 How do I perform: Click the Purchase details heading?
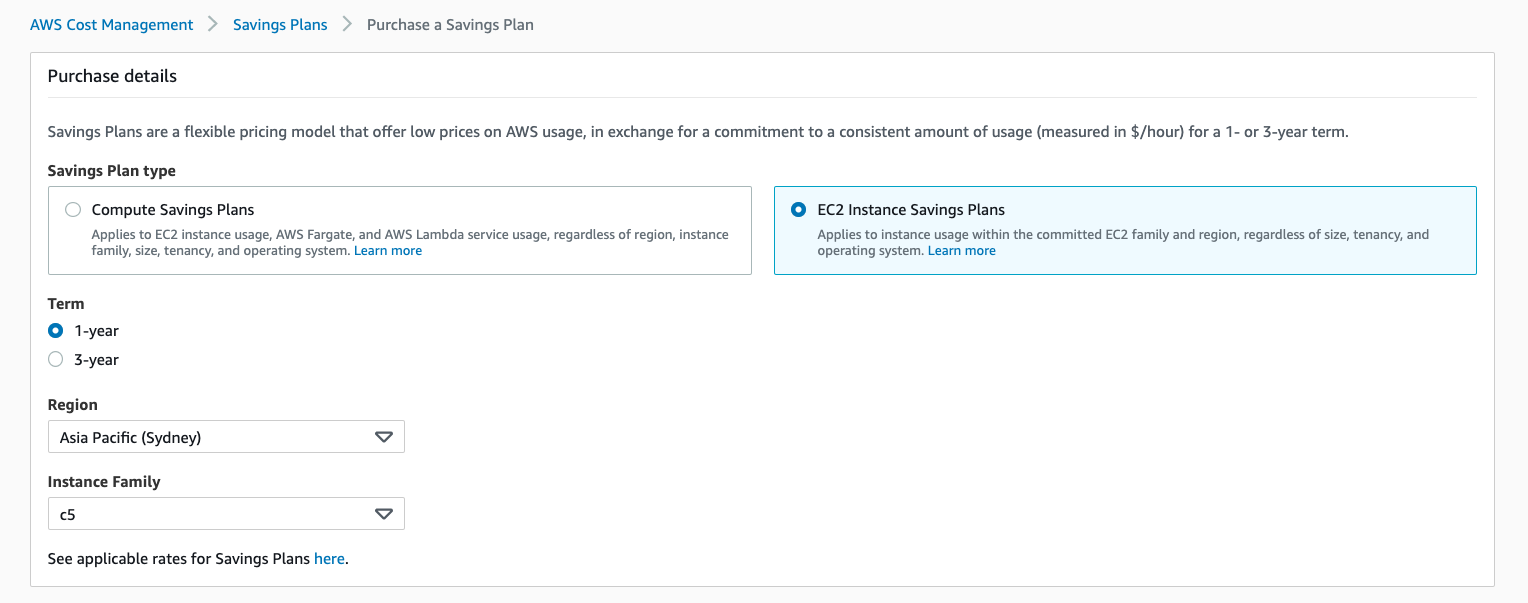112,76
